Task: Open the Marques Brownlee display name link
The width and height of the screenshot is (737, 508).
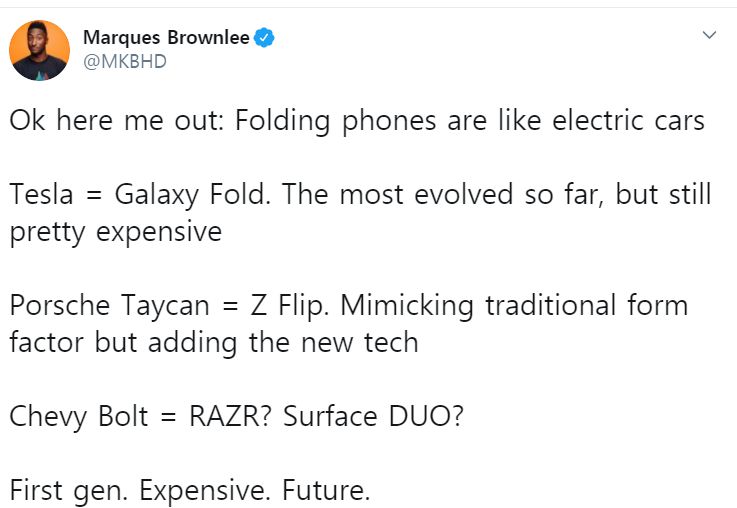Action: [x=166, y=39]
